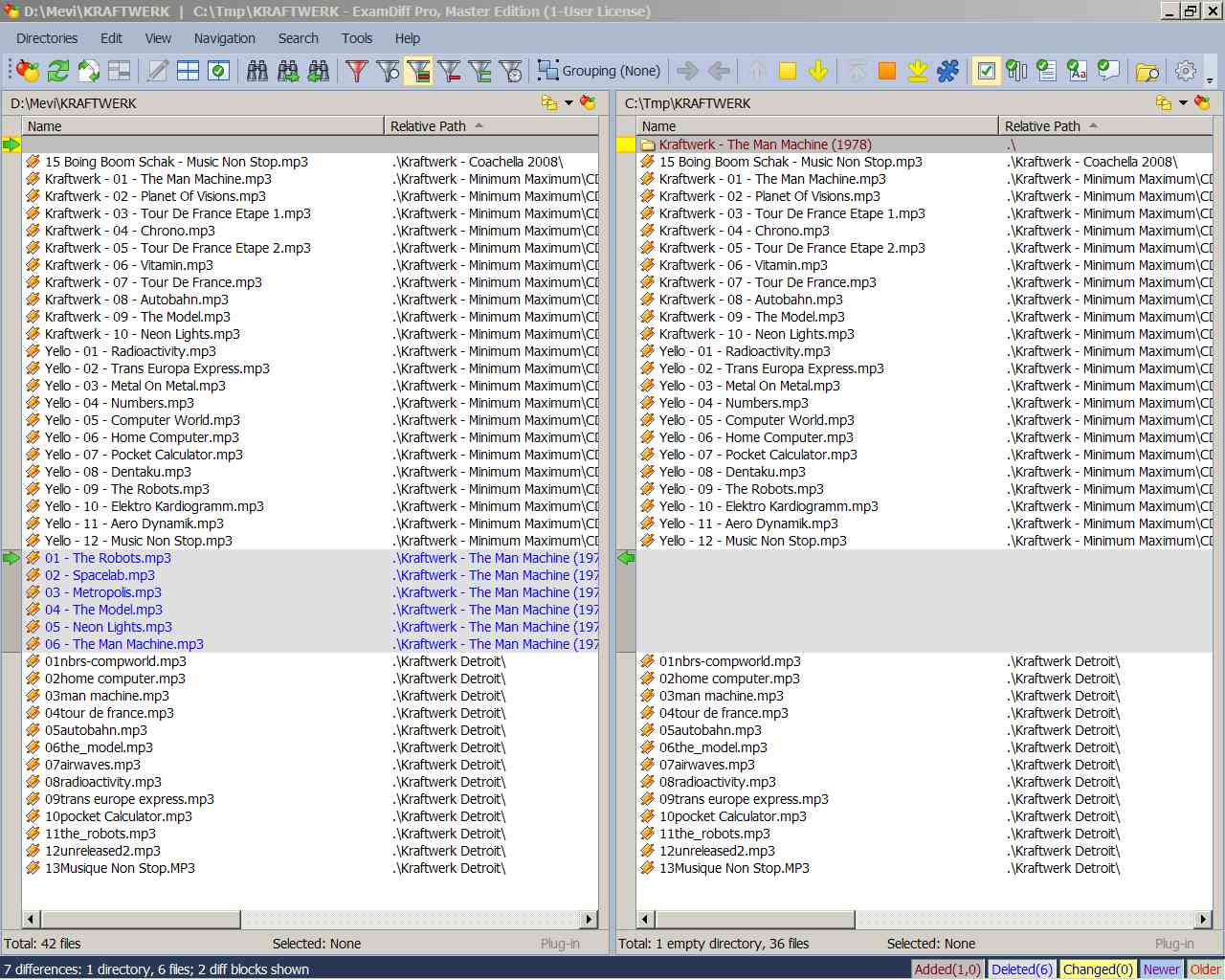Viewport: 1225px width, 980px height.
Task: Click the Previous Difference left arrow
Action: [x=719, y=71]
